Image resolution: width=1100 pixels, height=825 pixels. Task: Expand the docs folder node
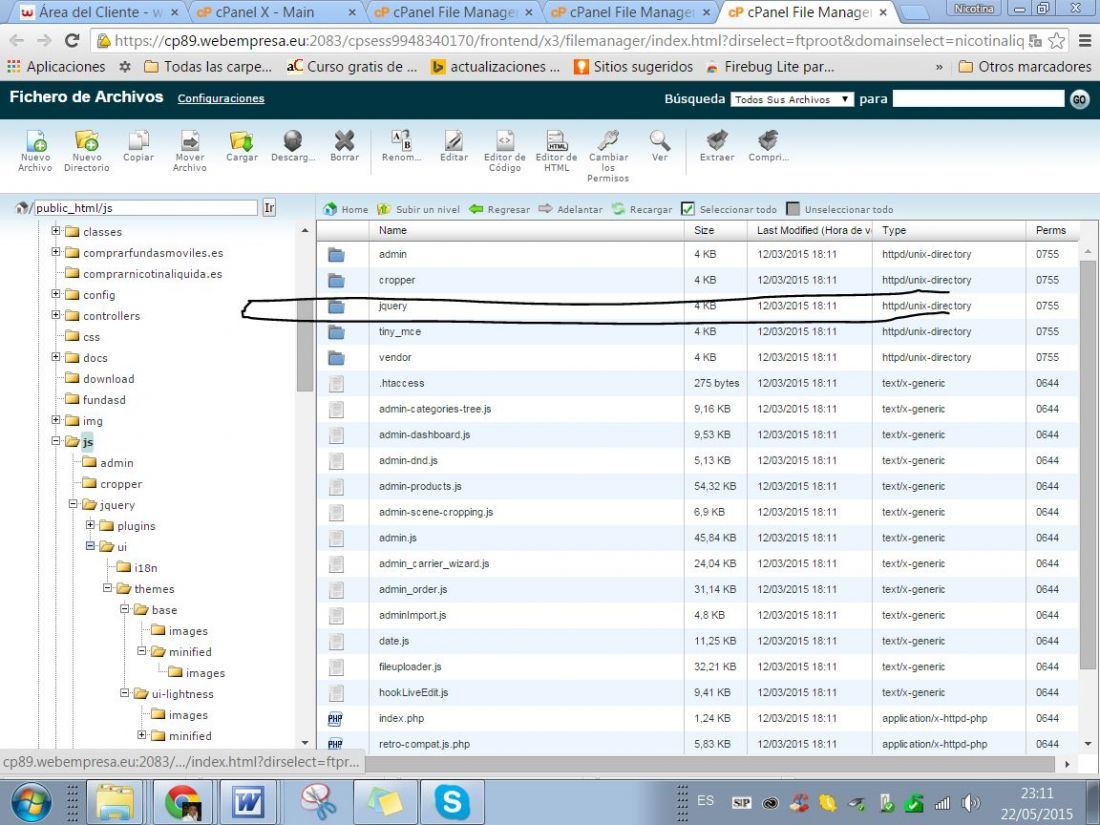(x=55, y=357)
